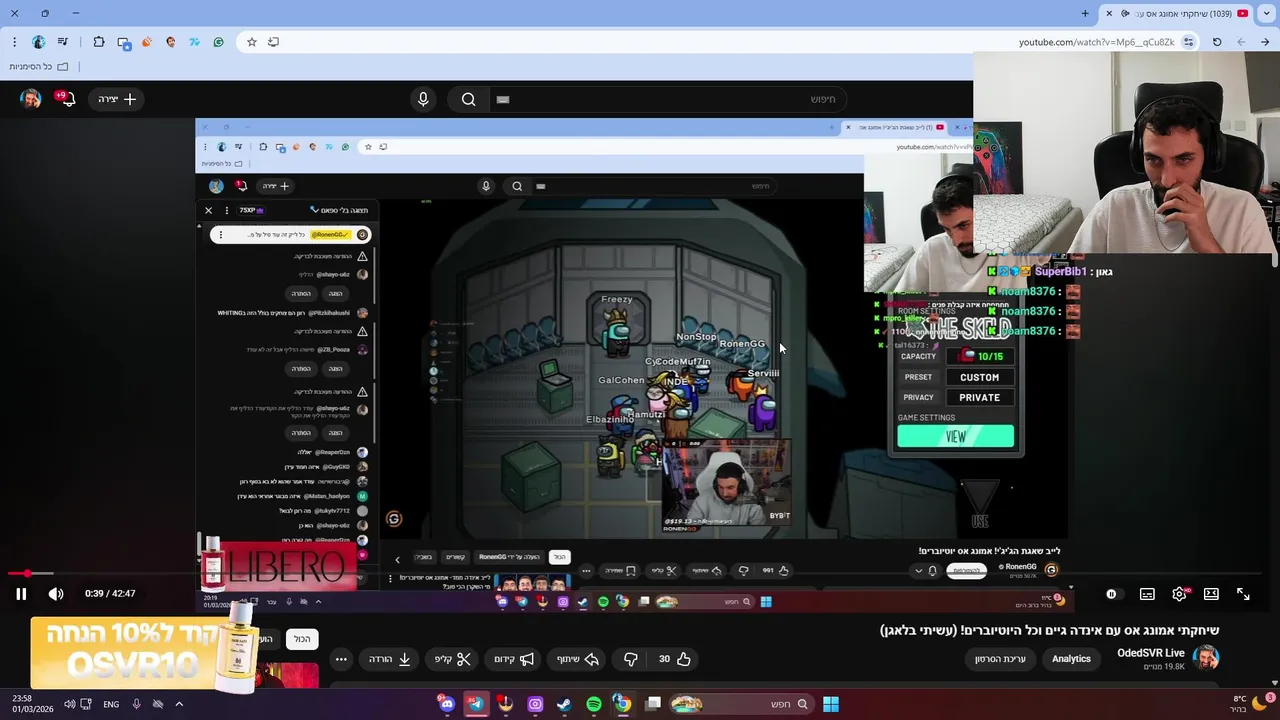This screenshot has width=1280, height=720.
Task: Start voice search with the microphone icon
Action: [423, 99]
